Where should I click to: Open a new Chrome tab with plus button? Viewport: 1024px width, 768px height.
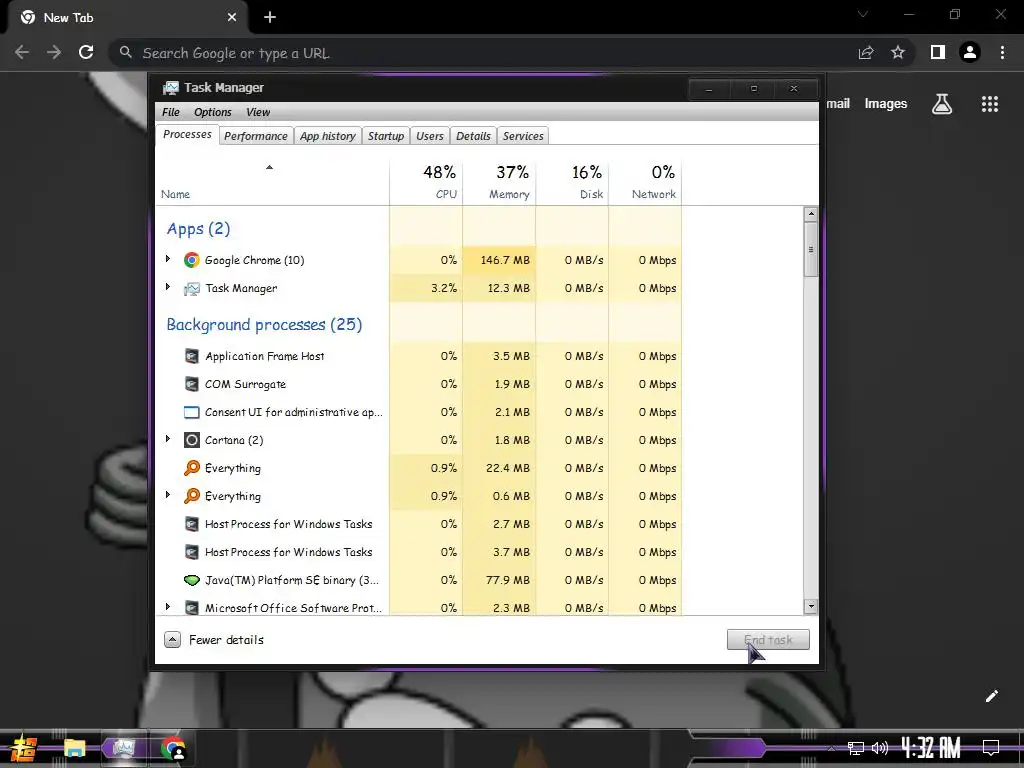point(270,18)
